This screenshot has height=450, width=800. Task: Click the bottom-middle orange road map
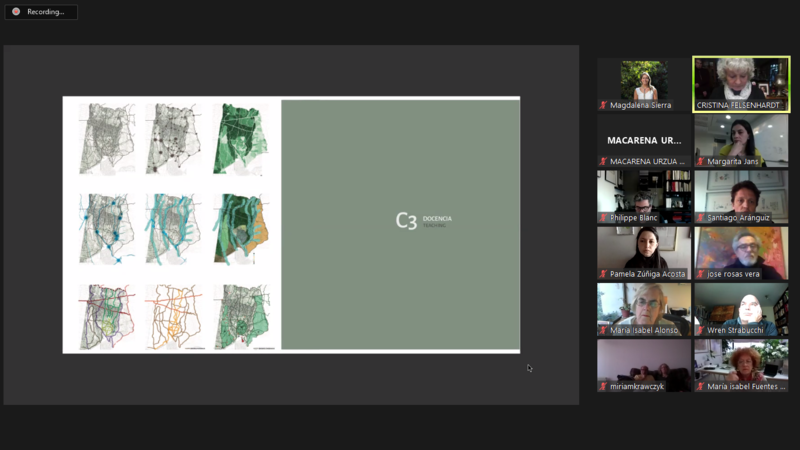(x=172, y=317)
